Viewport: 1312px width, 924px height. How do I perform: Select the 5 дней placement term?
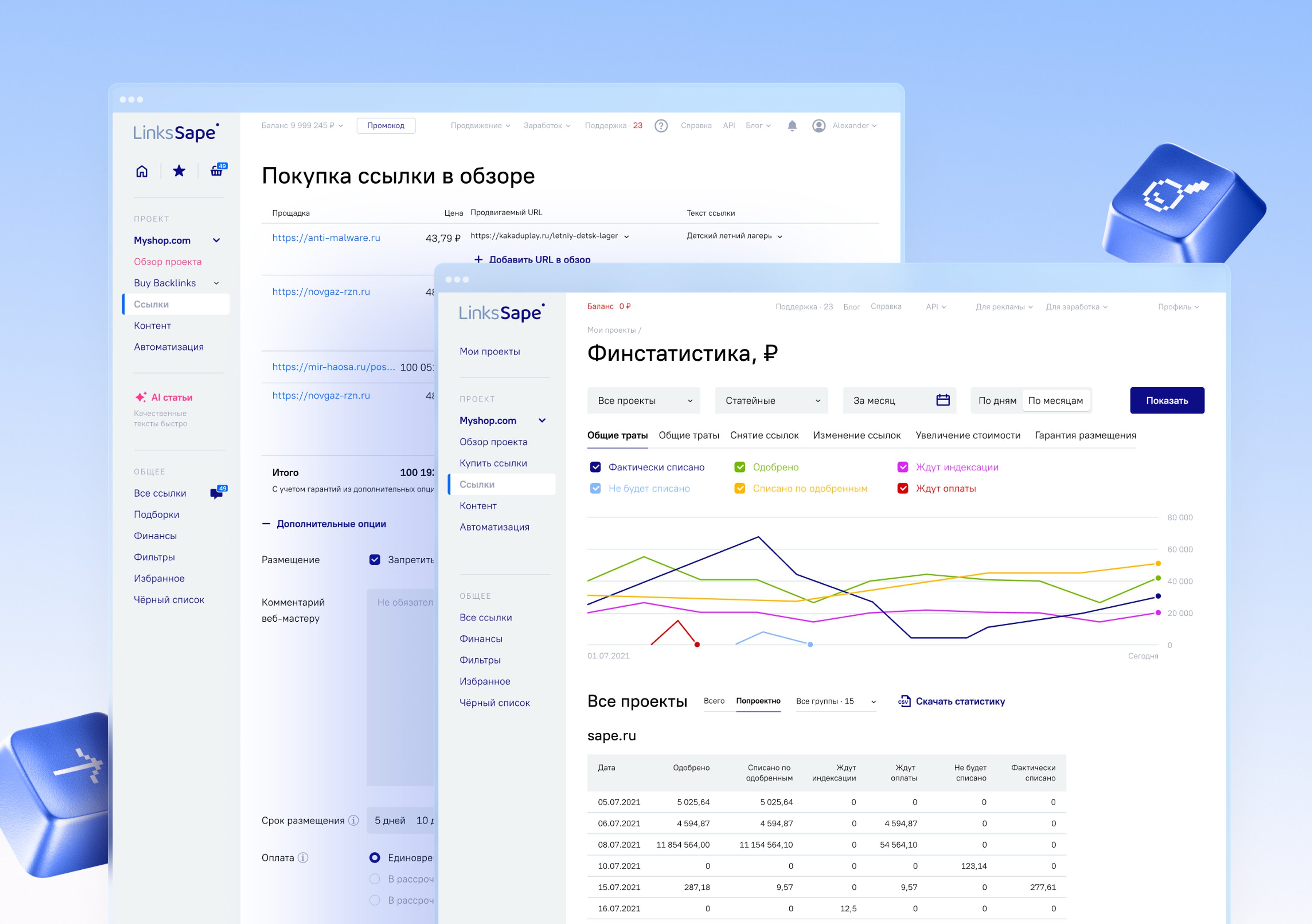(x=390, y=821)
